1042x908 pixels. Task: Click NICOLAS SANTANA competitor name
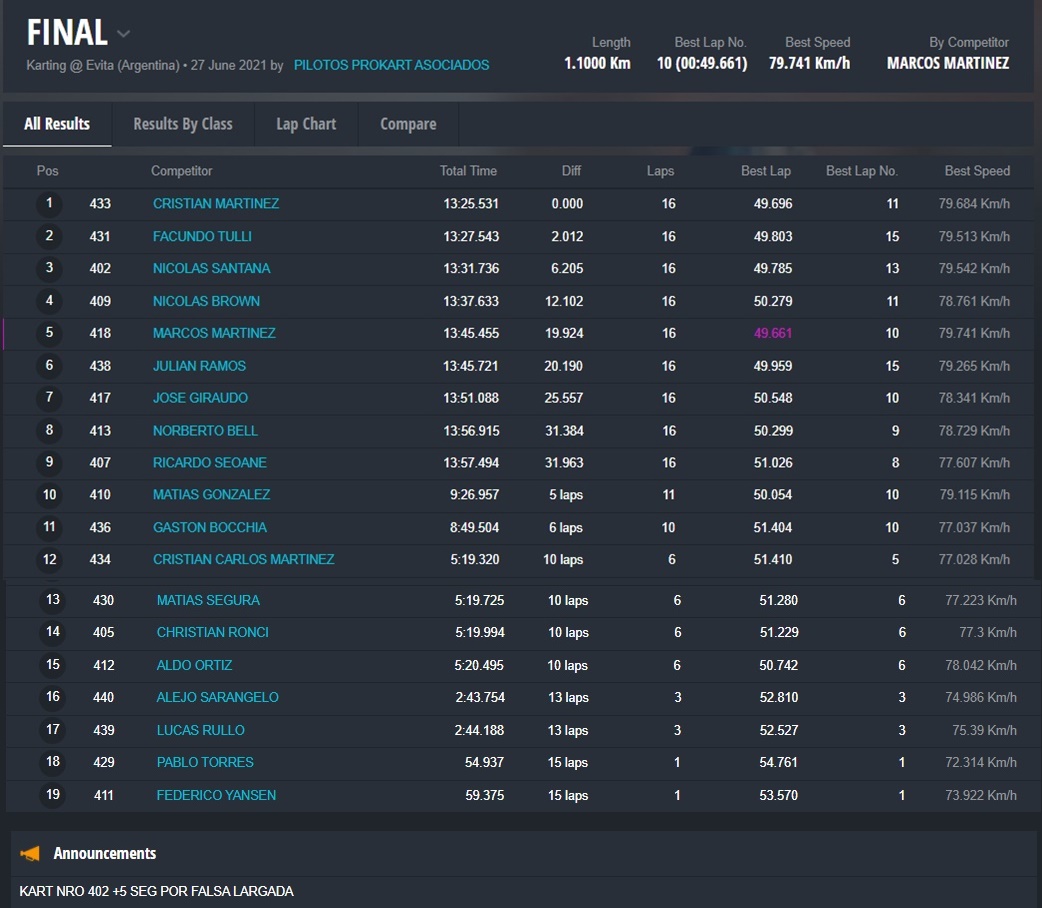pos(211,269)
